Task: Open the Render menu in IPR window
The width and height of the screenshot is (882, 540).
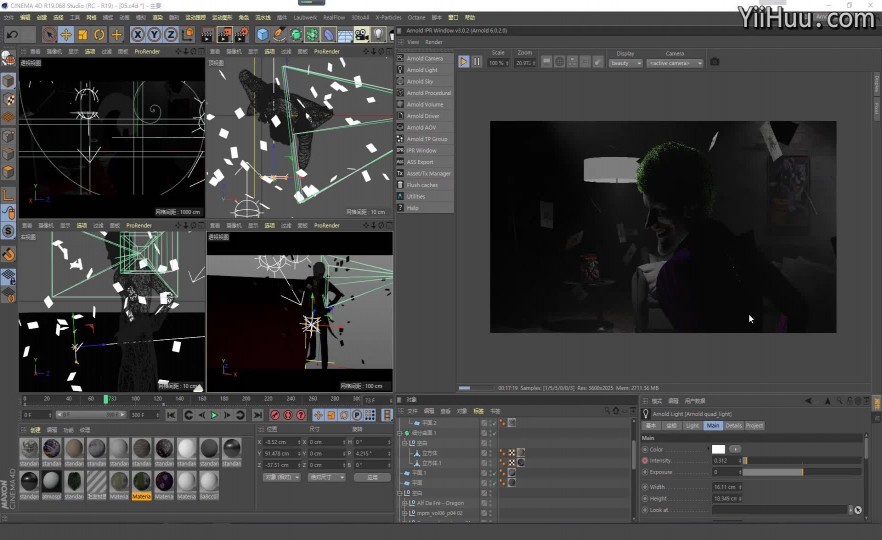Action: pyautogui.click(x=434, y=42)
